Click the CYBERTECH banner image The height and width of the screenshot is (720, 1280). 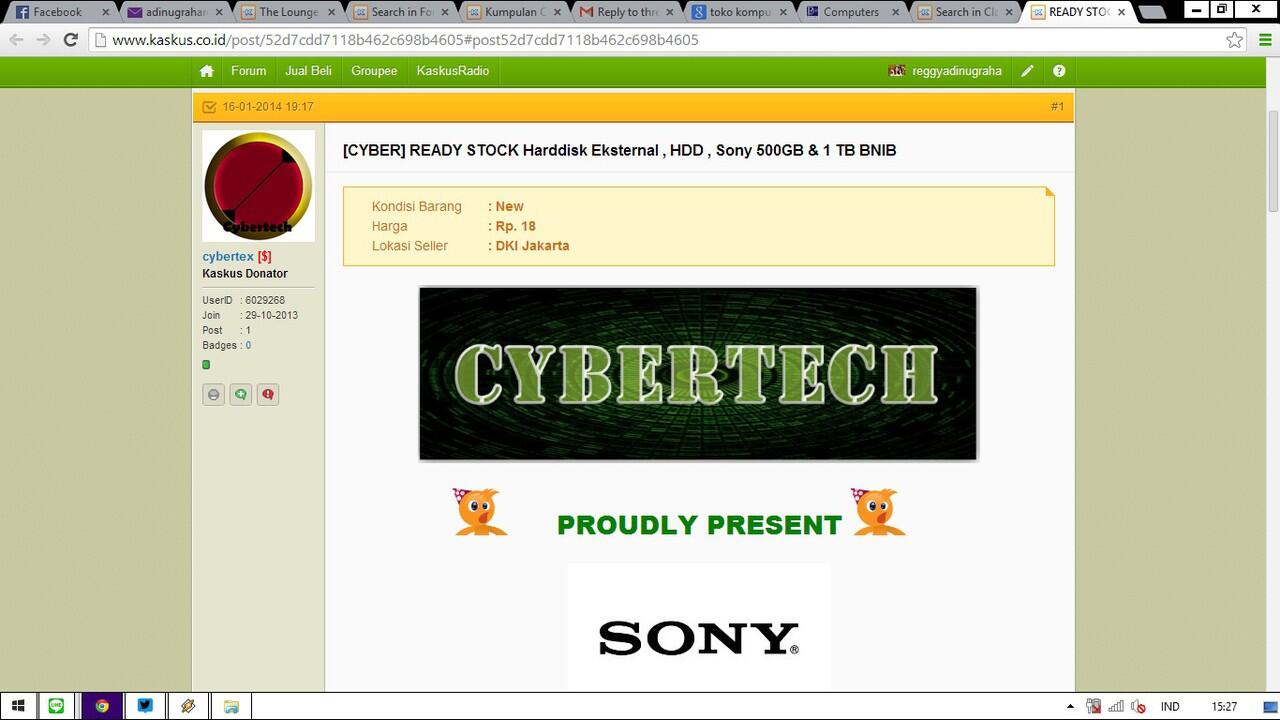coord(698,373)
